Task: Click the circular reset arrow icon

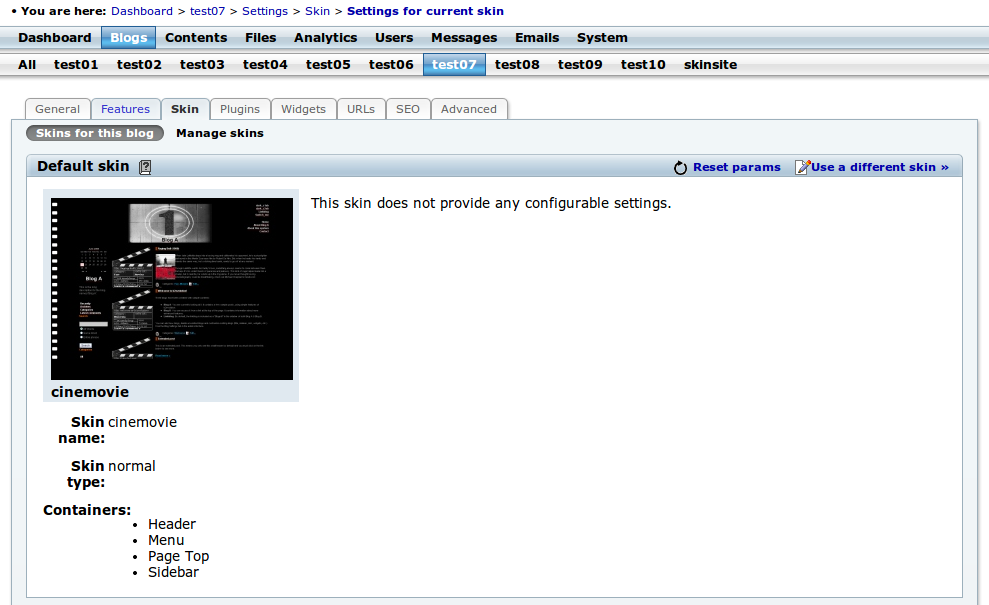Action: pos(680,168)
